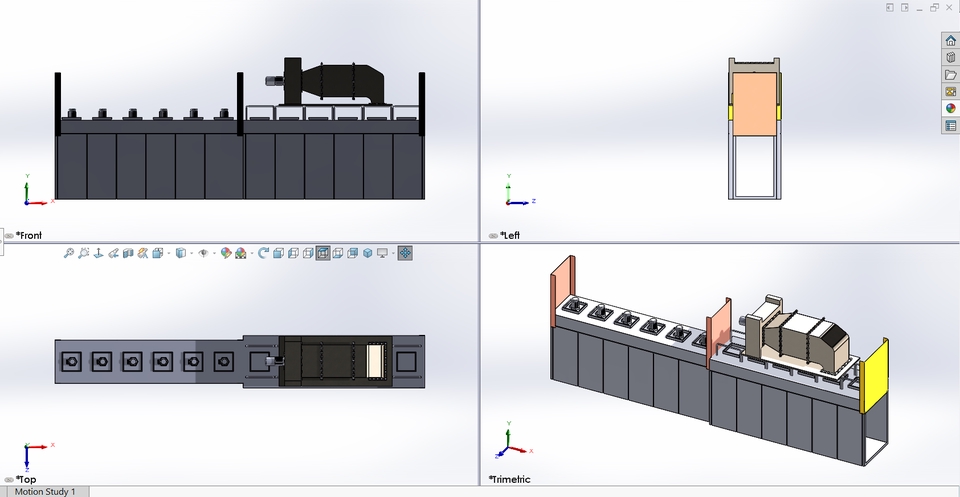Switch to the Motion Study 1 tab
The height and width of the screenshot is (497, 960).
click(45, 491)
